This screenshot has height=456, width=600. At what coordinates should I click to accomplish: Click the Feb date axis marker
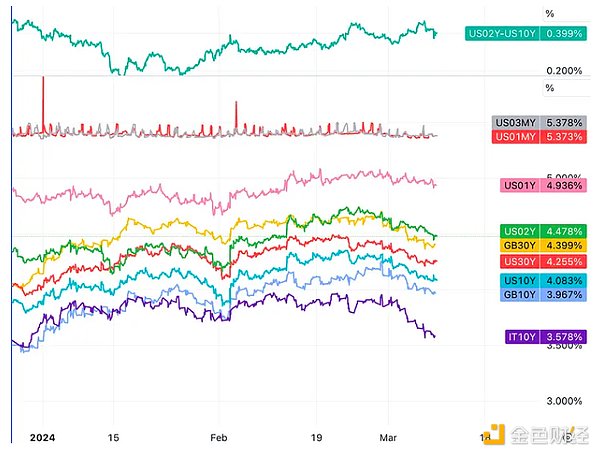(219, 437)
